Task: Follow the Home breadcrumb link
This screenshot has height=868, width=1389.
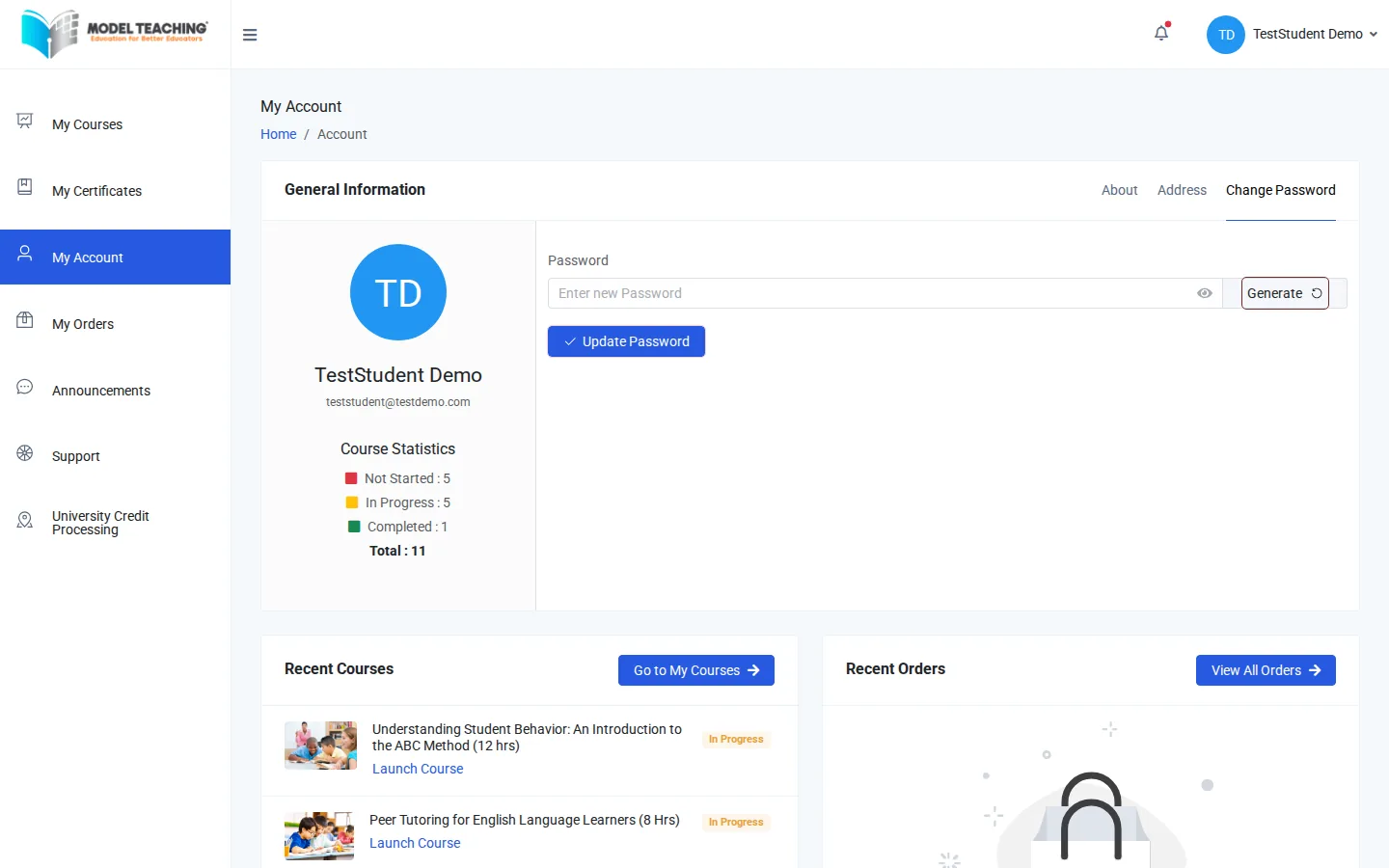Action: tap(278, 134)
